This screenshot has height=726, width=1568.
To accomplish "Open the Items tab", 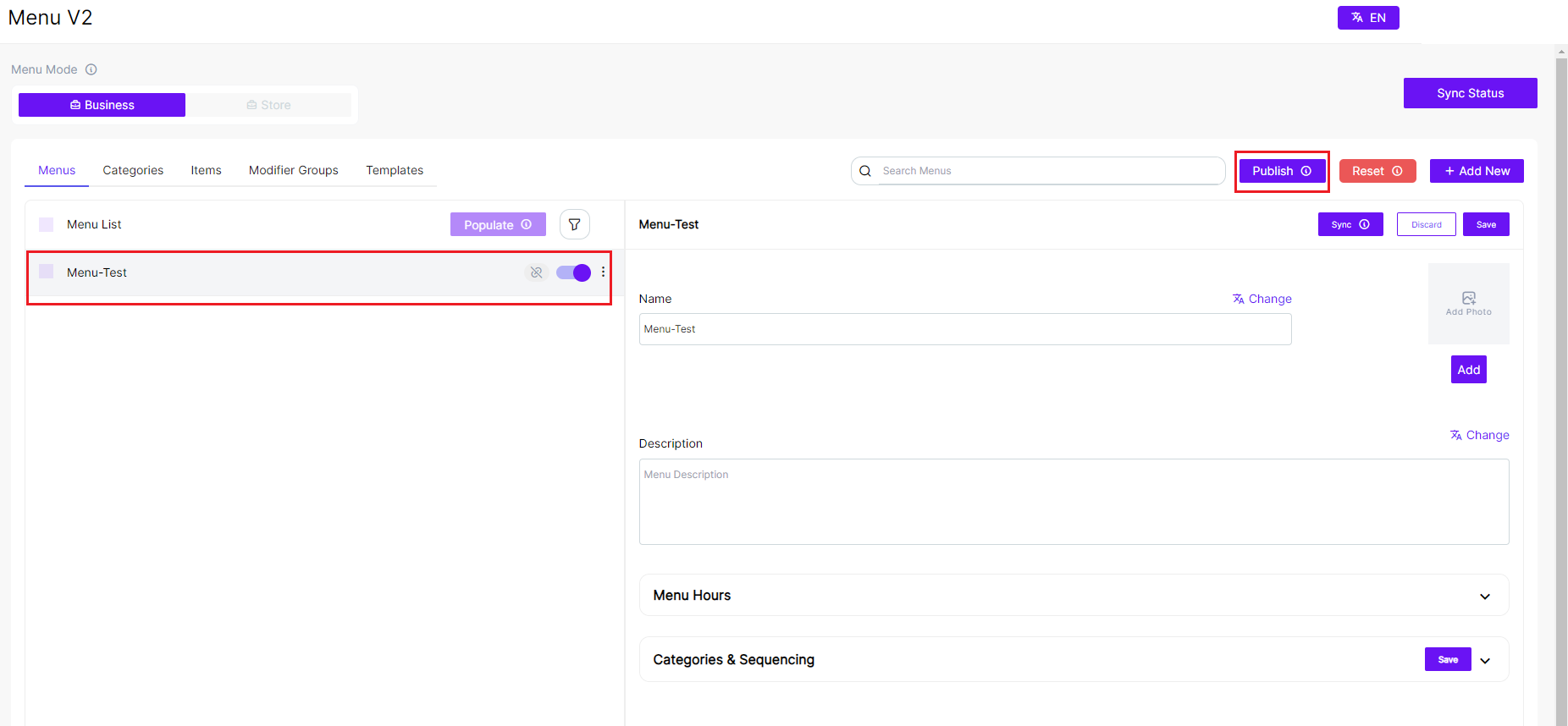I will [x=206, y=170].
